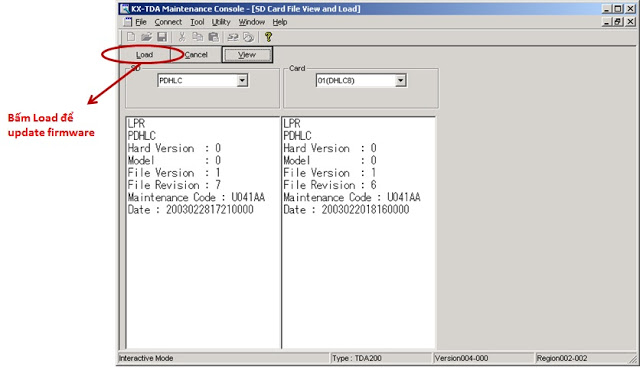Click File Revision : 7 in SD pane
This screenshot has width=640, height=377.
(174, 185)
